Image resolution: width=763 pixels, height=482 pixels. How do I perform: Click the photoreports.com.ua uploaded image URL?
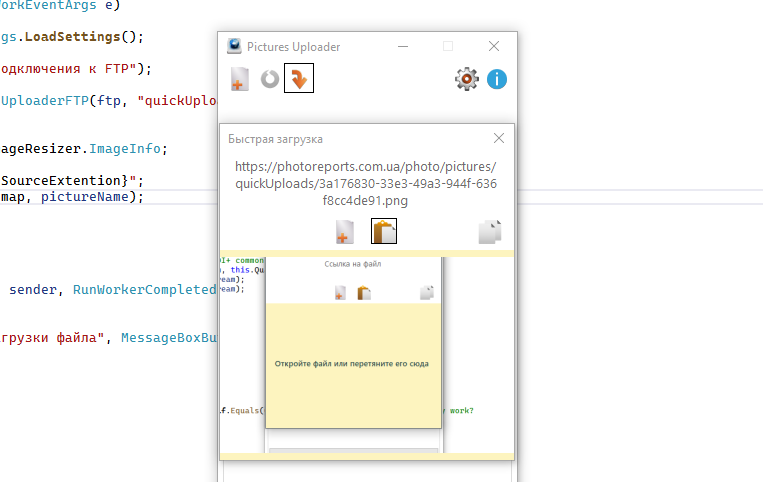tap(366, 184)
